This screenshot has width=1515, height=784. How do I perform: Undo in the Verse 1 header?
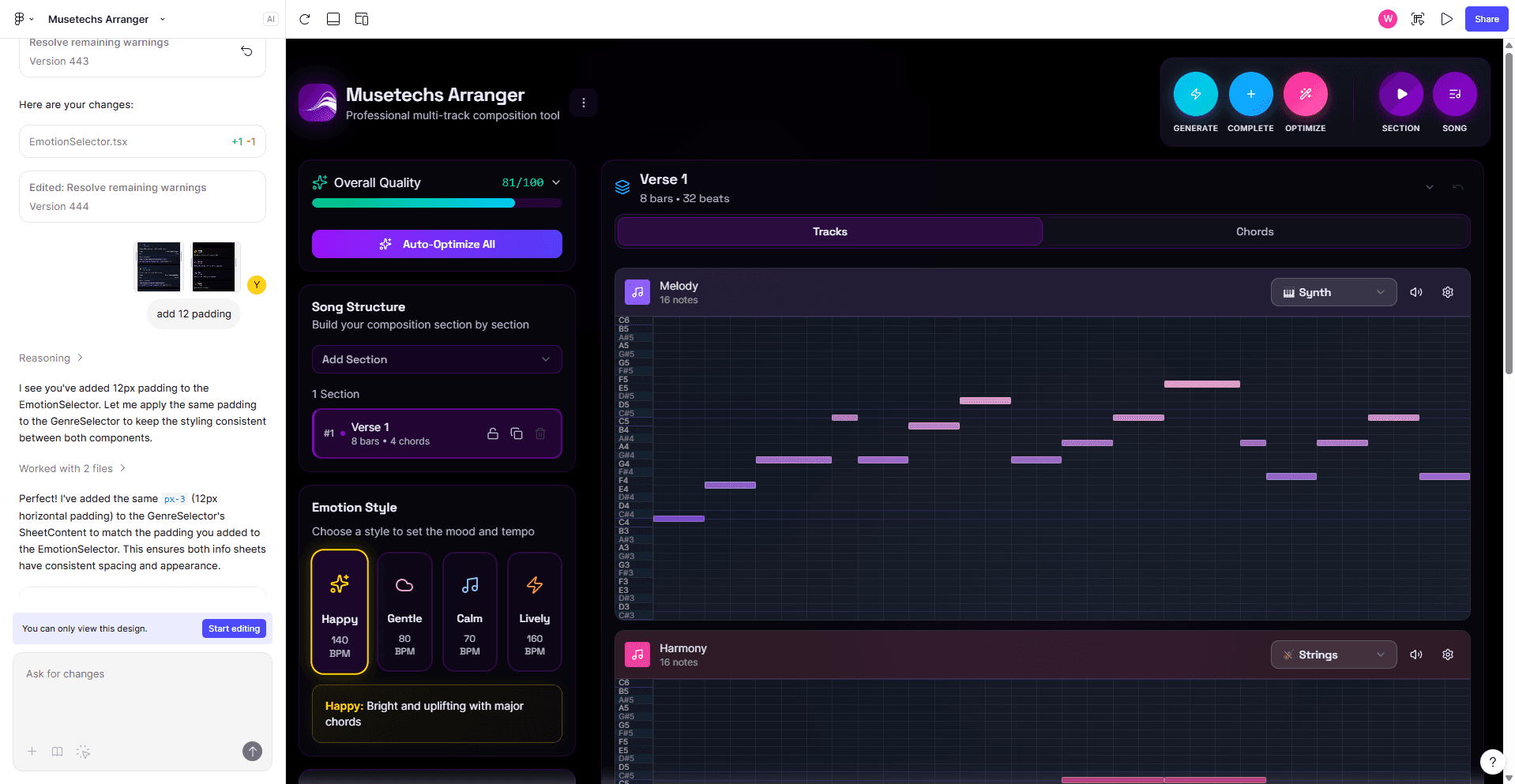coord(1458,187)
